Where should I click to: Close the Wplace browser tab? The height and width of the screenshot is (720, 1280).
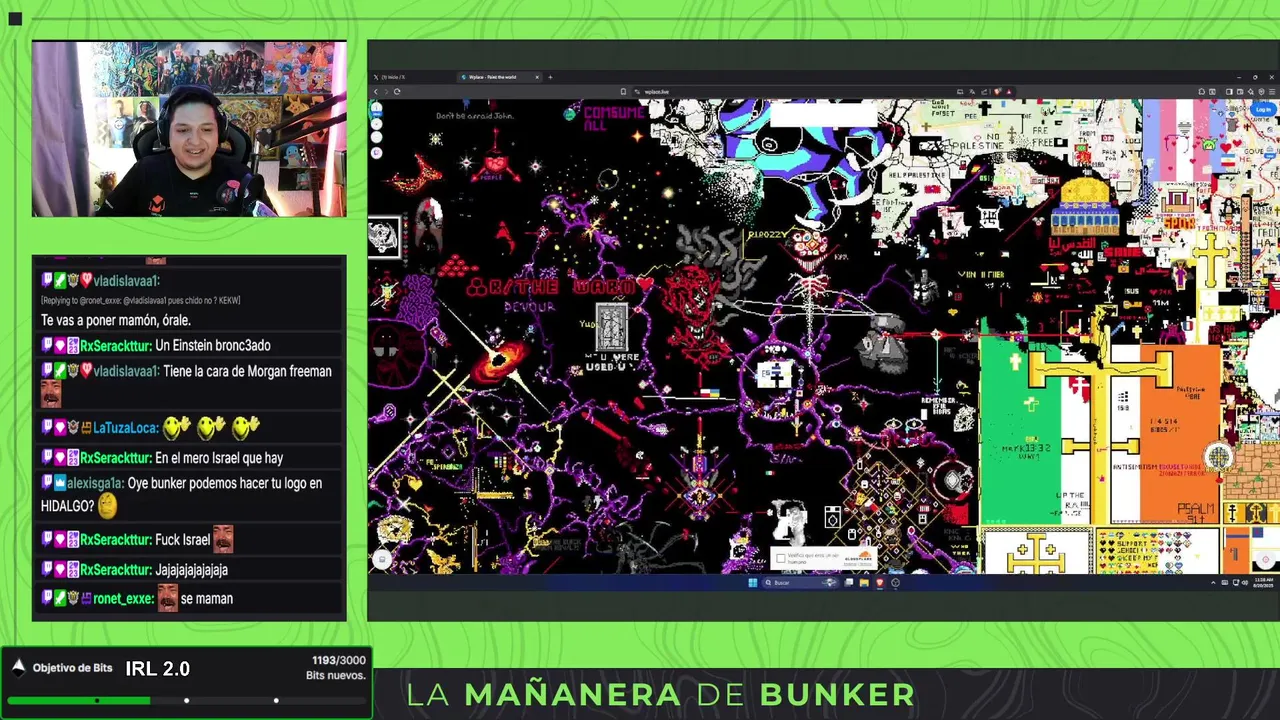tap(537, 77)
